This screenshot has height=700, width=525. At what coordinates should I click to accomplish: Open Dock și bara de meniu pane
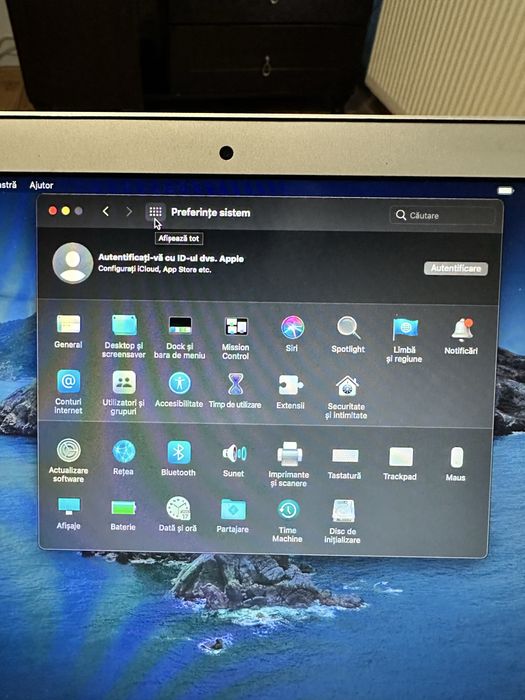pos(179,337)
